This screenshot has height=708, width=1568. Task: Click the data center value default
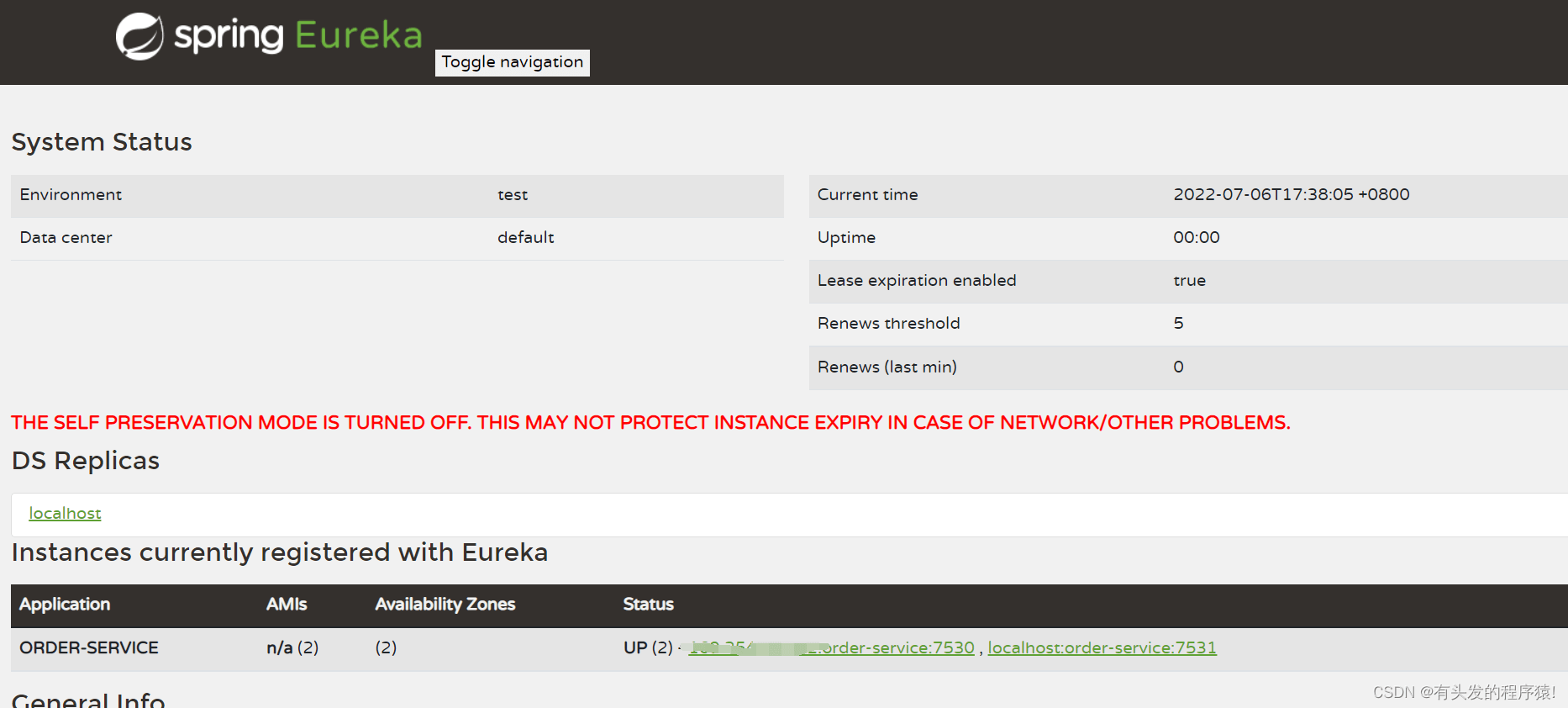point(526,237)
